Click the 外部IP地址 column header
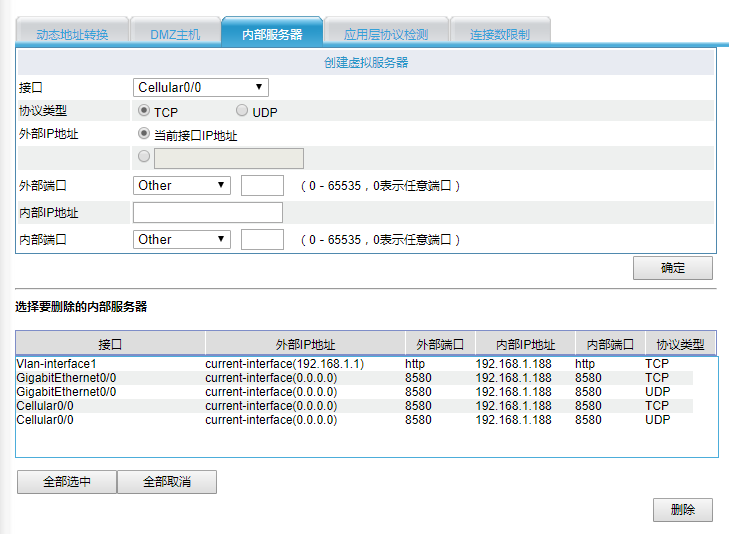The image size is (729, 534). 305,344
